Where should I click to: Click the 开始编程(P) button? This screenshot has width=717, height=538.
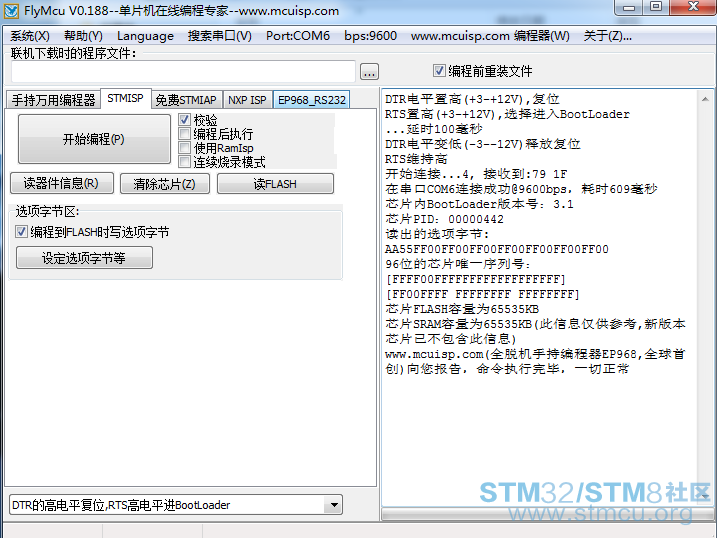[x=94, y=139]
